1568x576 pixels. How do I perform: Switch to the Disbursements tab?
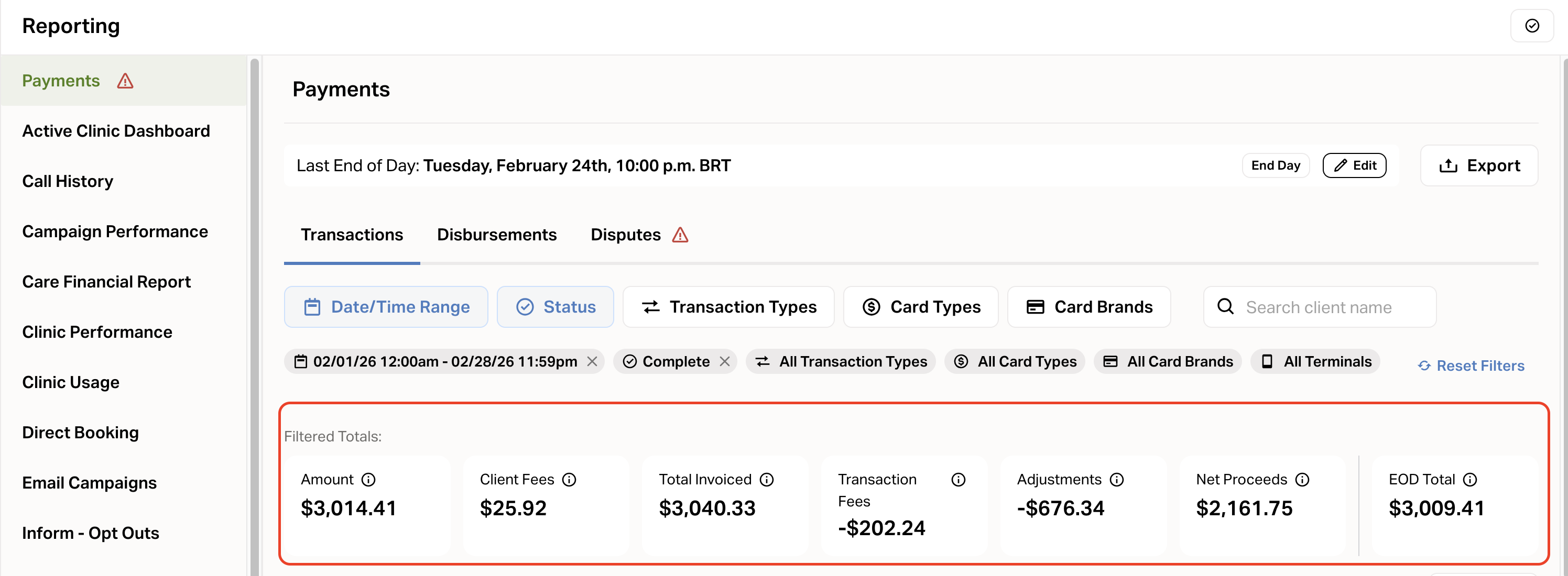tap(496, 235)
